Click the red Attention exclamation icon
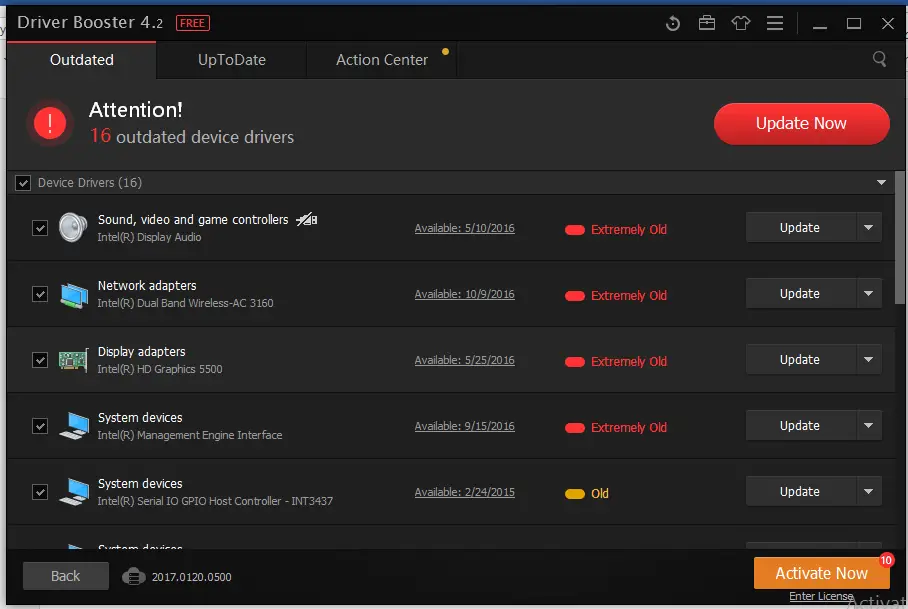908x609 pixels. coord(50,123)
